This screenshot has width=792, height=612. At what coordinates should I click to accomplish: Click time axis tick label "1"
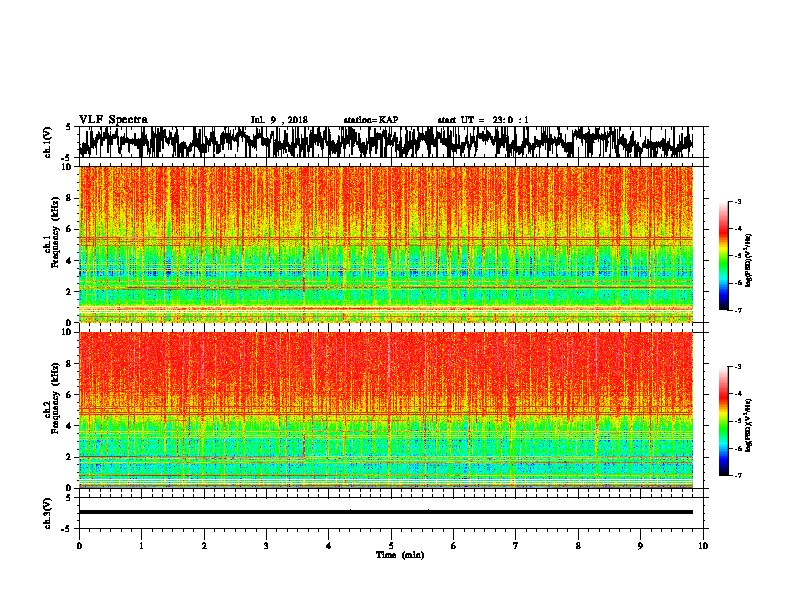click(x=141, y=546)
